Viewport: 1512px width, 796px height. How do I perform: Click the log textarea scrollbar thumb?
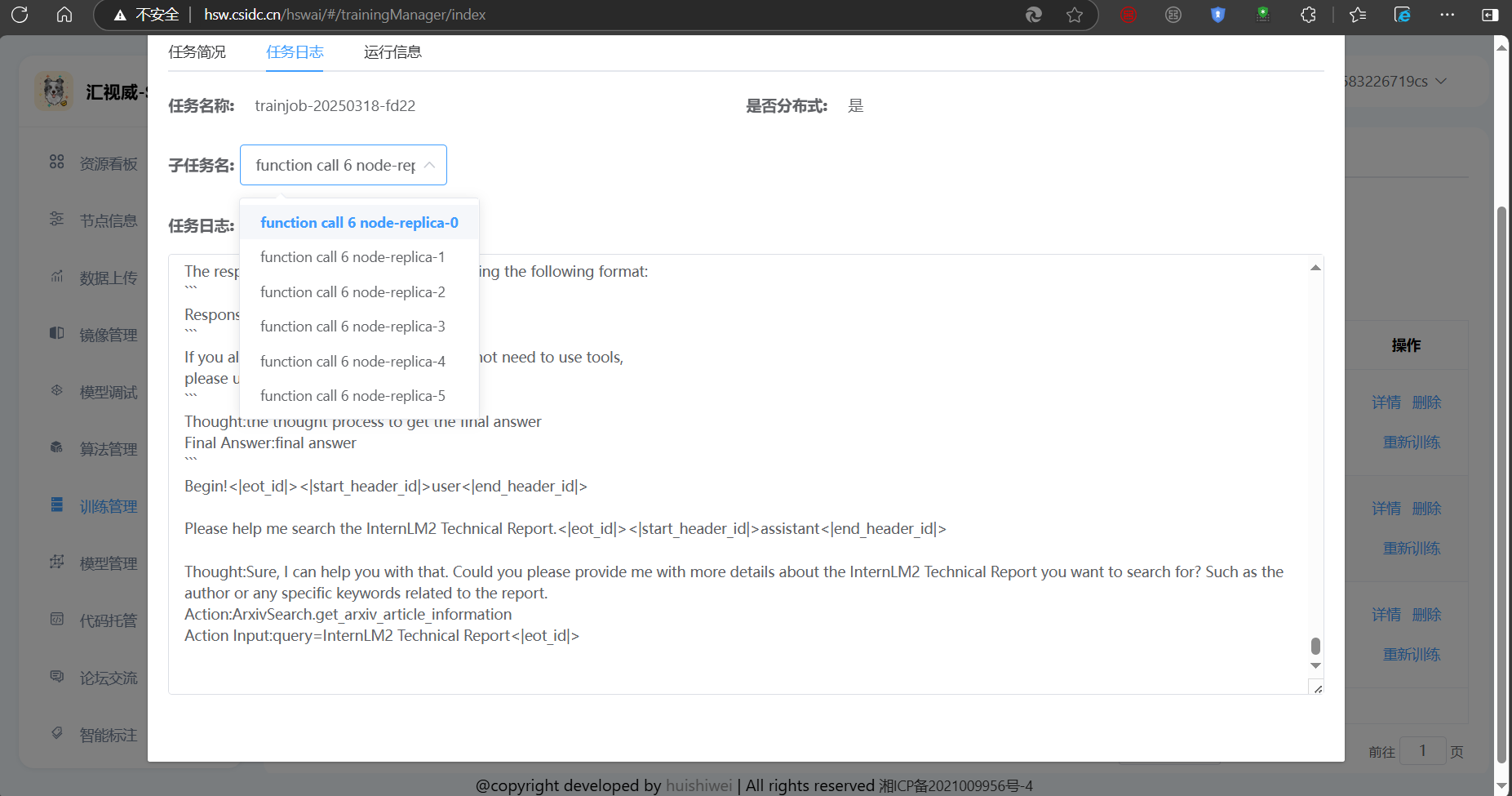(1315, 646)
